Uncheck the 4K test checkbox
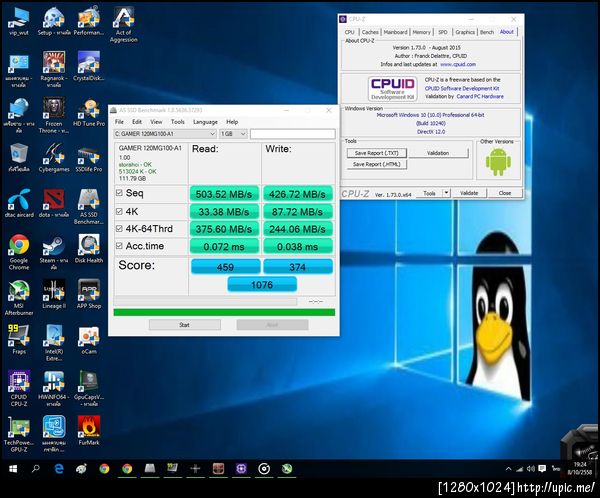 (119, 211)
